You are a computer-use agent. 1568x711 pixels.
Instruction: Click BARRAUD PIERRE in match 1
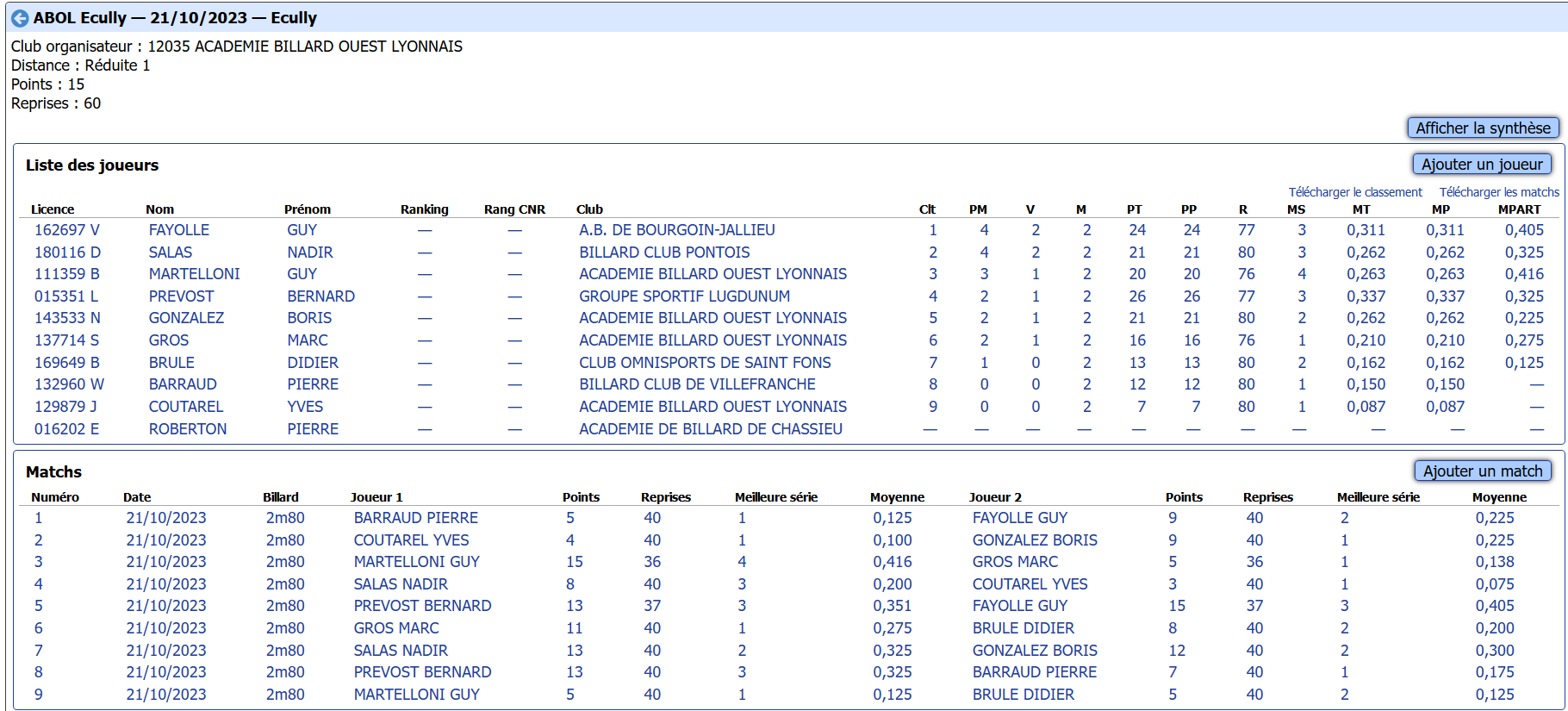tap(416, 518)
